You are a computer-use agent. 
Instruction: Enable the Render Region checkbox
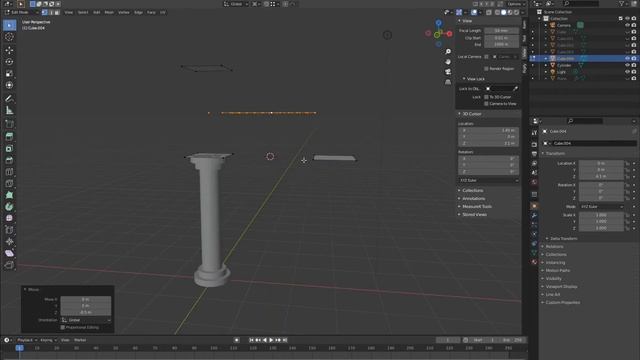click(486, 69)
